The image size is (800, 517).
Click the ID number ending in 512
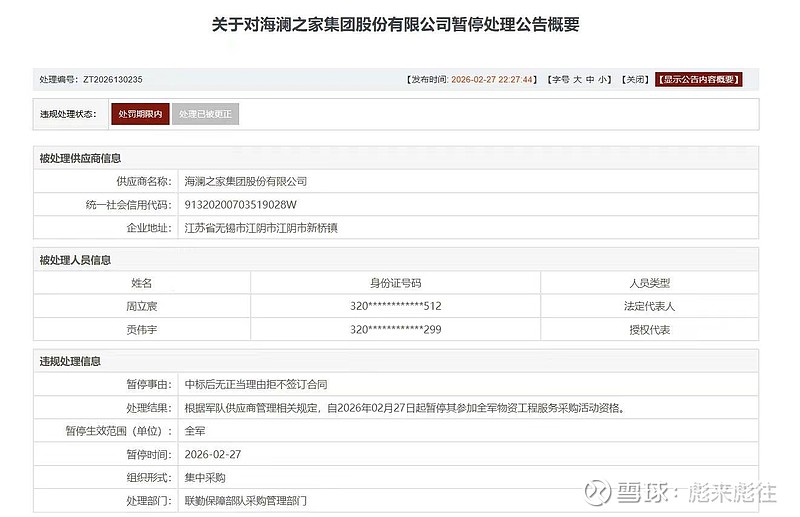click(x=395, y=306)
